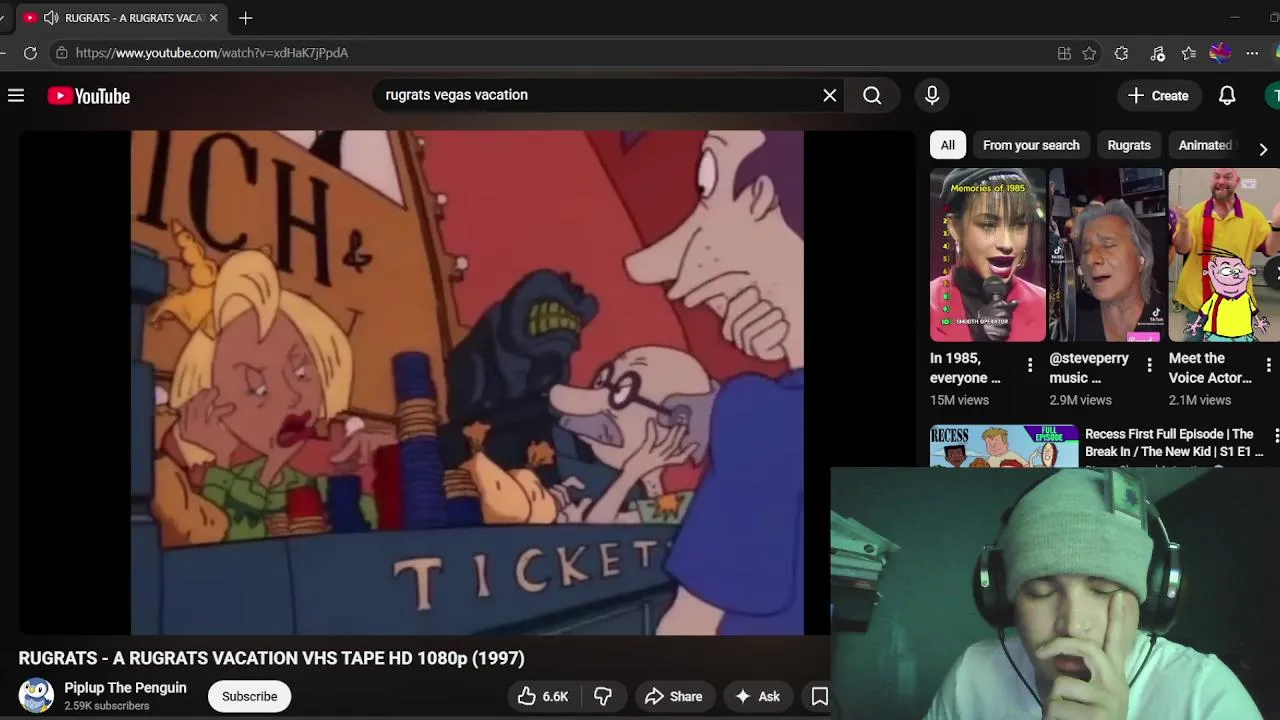Open the browser extensions puzzle icon

click(1122, 53)
